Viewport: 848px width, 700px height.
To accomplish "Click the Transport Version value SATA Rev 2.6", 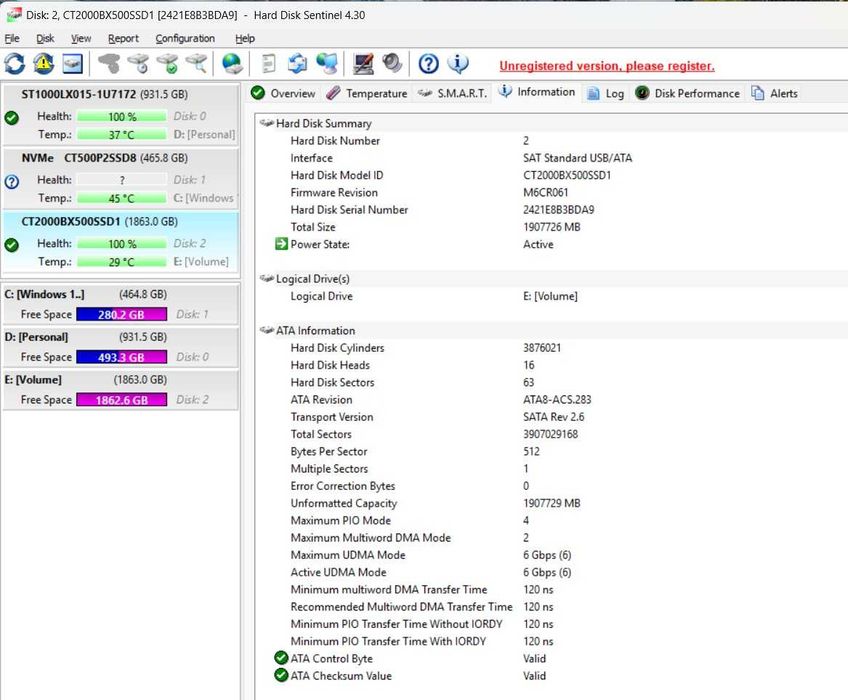I will 554,417.
